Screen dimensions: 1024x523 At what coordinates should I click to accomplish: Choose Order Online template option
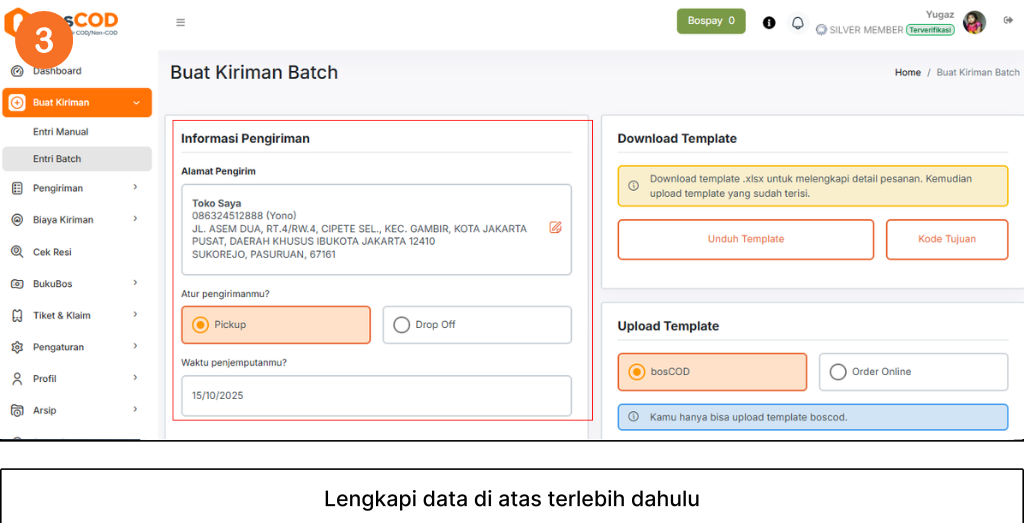[838, 372]
